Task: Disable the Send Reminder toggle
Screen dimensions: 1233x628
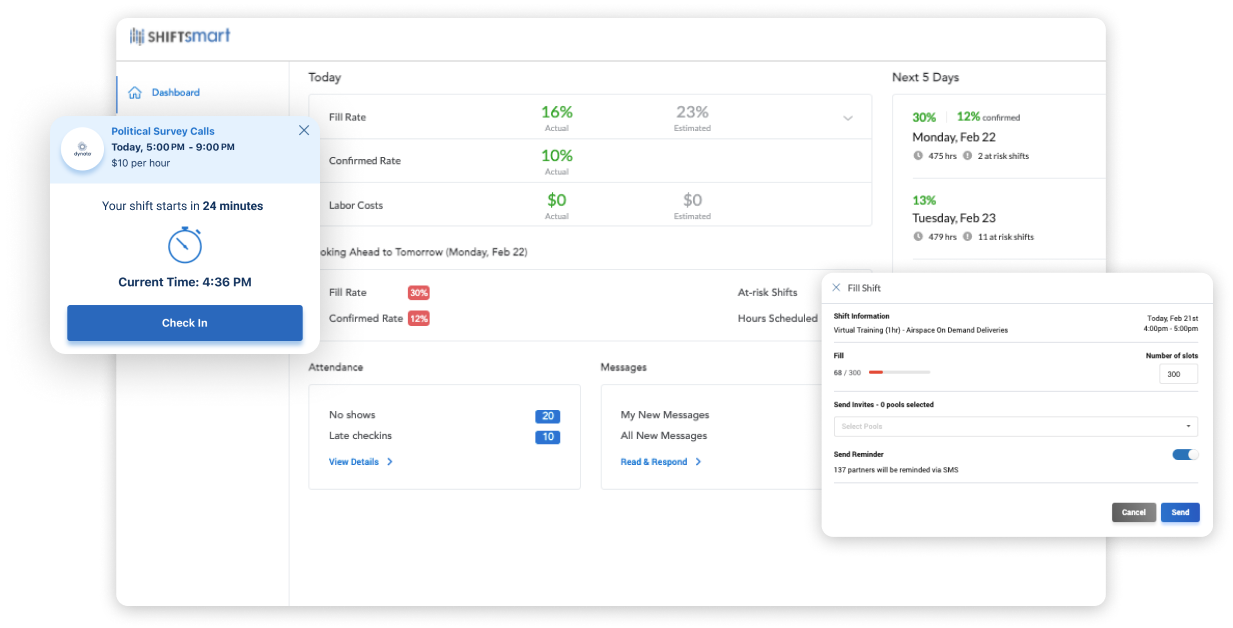Action: coord(1184,454)
